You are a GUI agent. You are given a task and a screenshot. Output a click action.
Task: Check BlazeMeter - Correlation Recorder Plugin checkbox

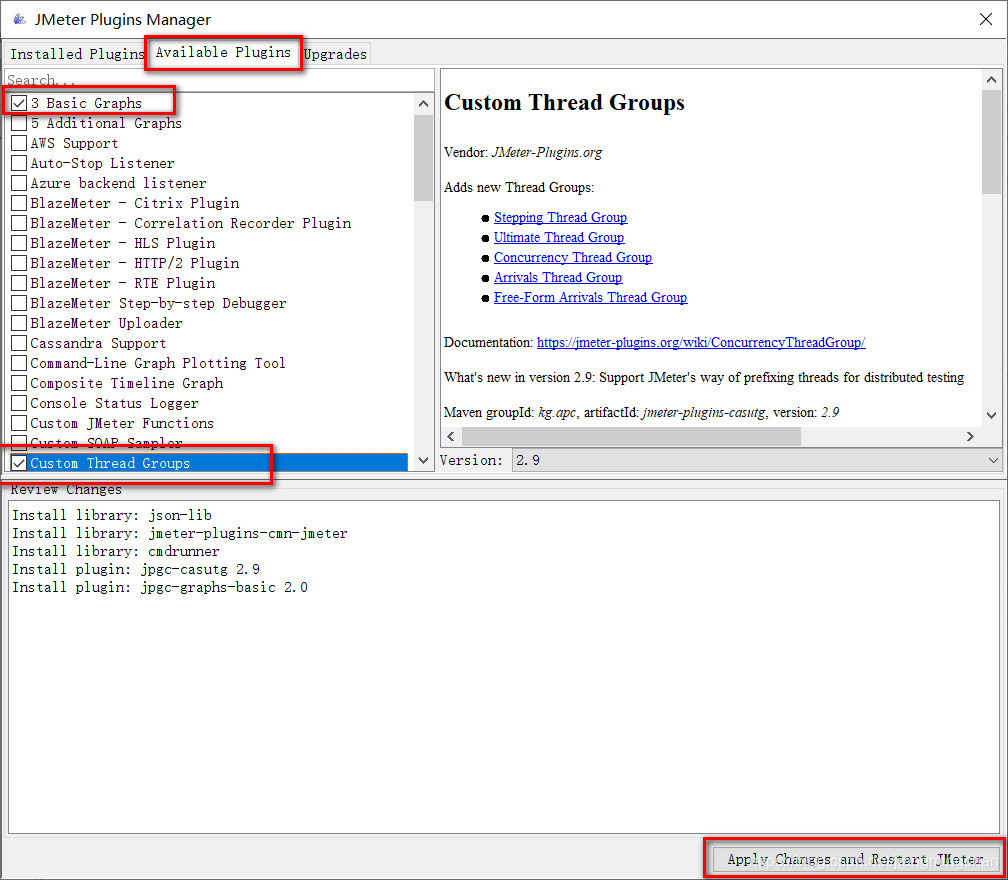pyautogui.click(x=19, y=223)
